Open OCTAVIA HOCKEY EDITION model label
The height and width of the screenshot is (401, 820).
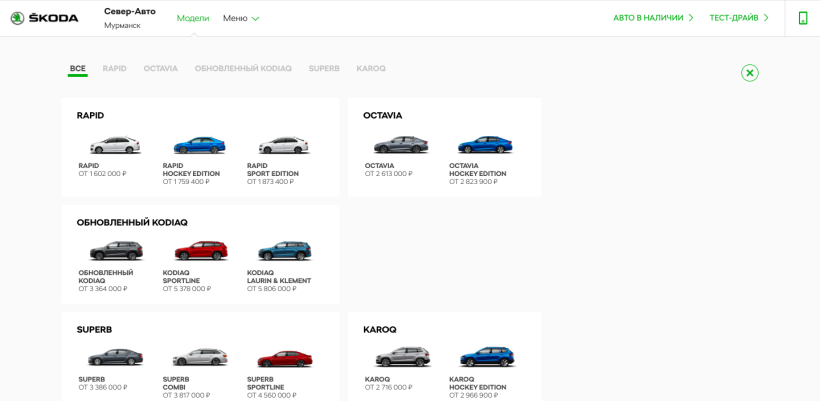click(477, 169)
